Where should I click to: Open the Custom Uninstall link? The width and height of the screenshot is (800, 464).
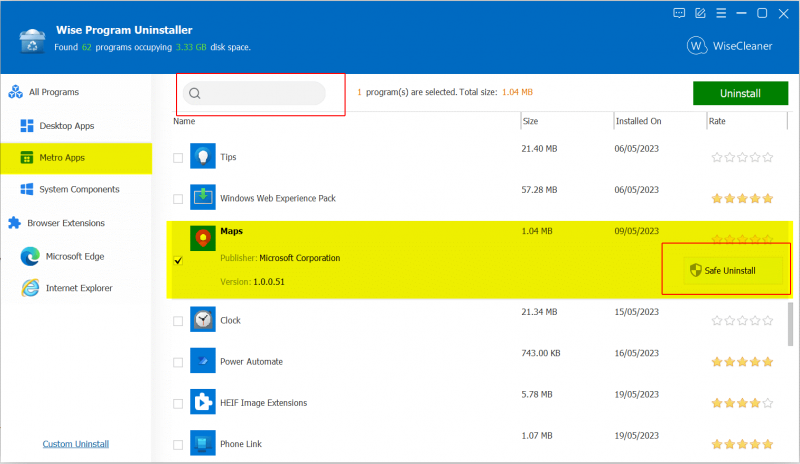(76, 444)
